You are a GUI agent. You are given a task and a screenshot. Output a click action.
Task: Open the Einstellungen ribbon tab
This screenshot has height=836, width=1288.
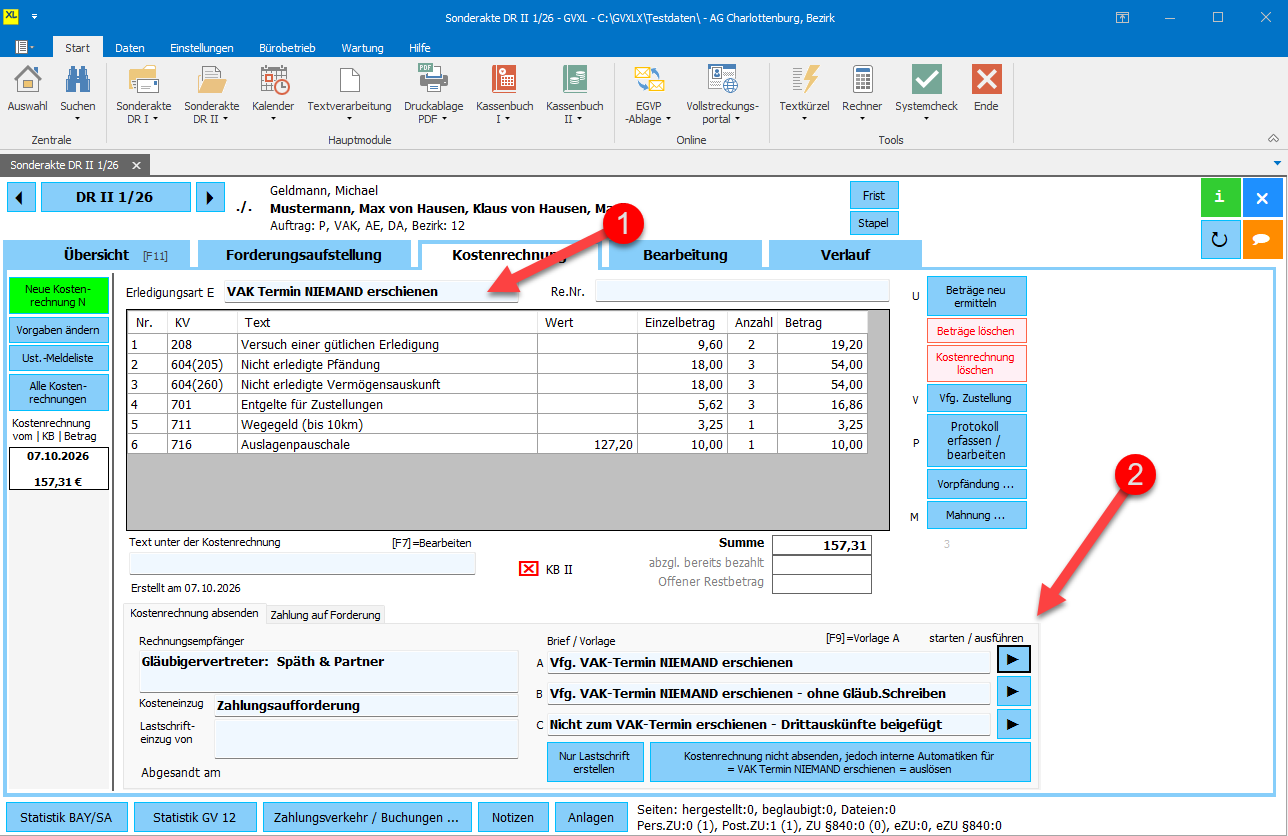(x=202, y=48)
